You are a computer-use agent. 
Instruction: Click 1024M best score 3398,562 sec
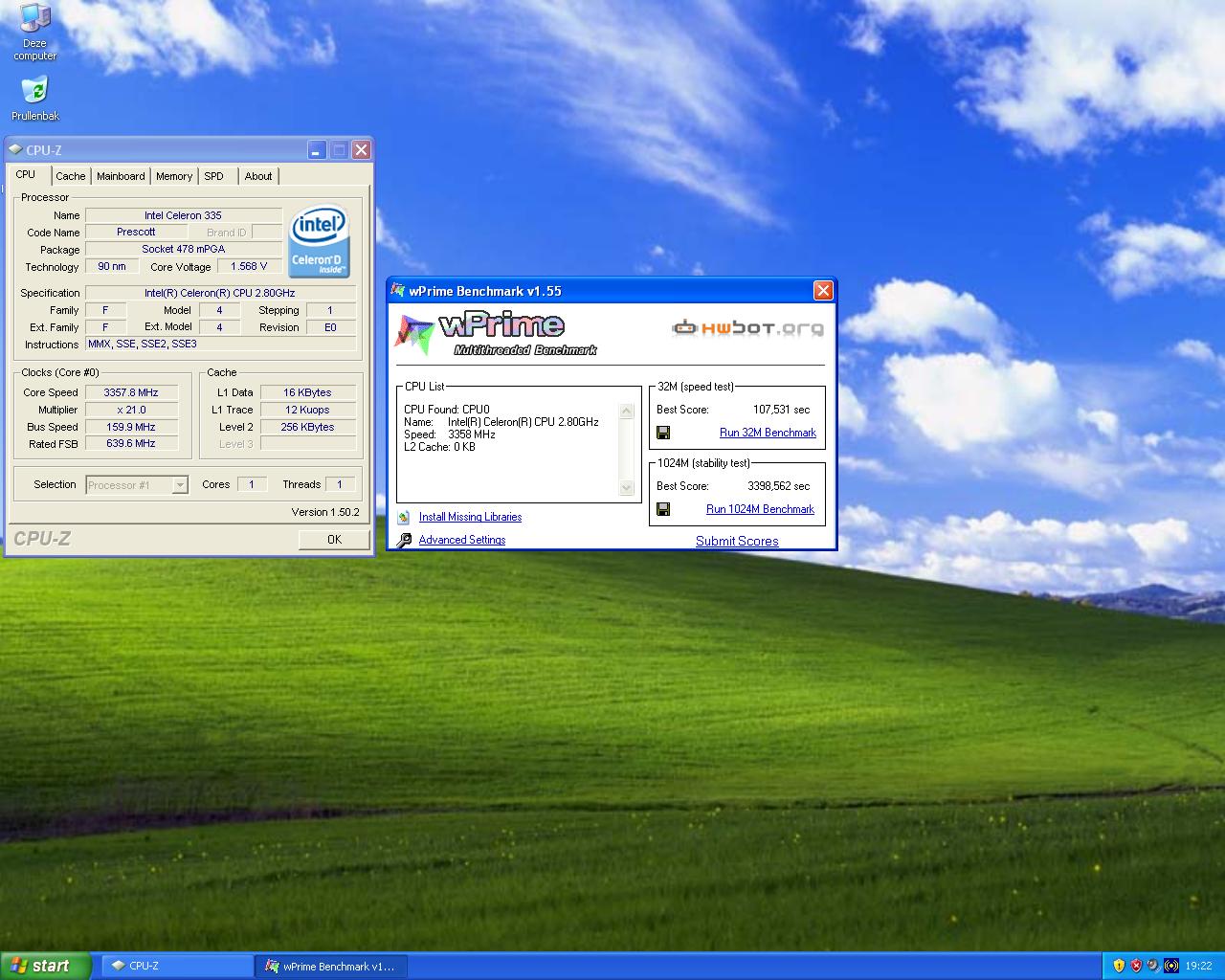778,486
